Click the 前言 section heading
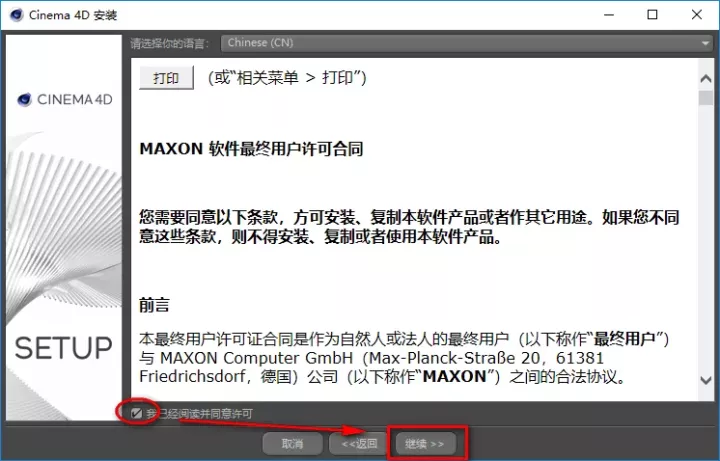 click(x=154, y=305)
